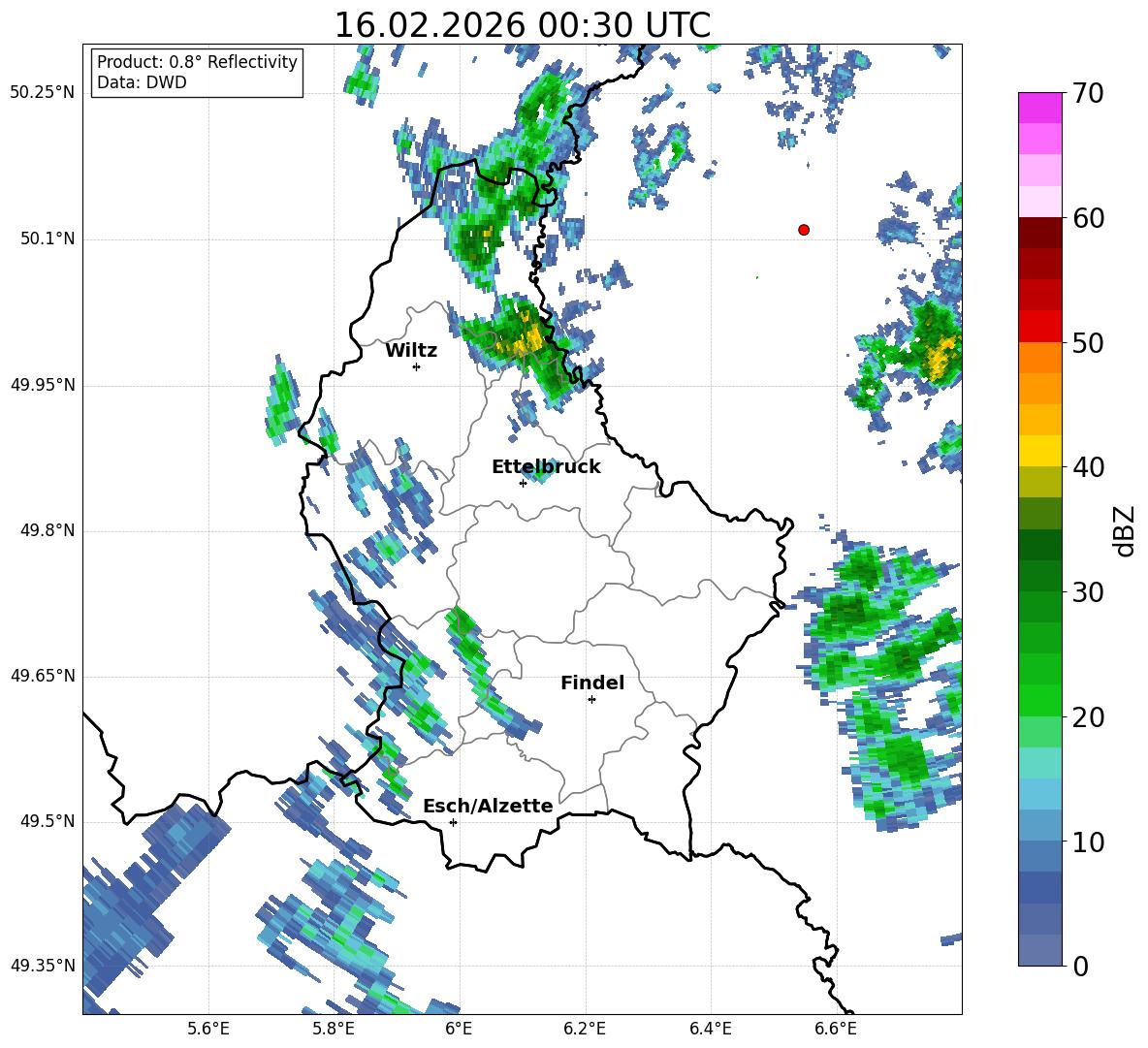Click the 6°E longitude label

pyautogui.click(x=459, y=1029)
